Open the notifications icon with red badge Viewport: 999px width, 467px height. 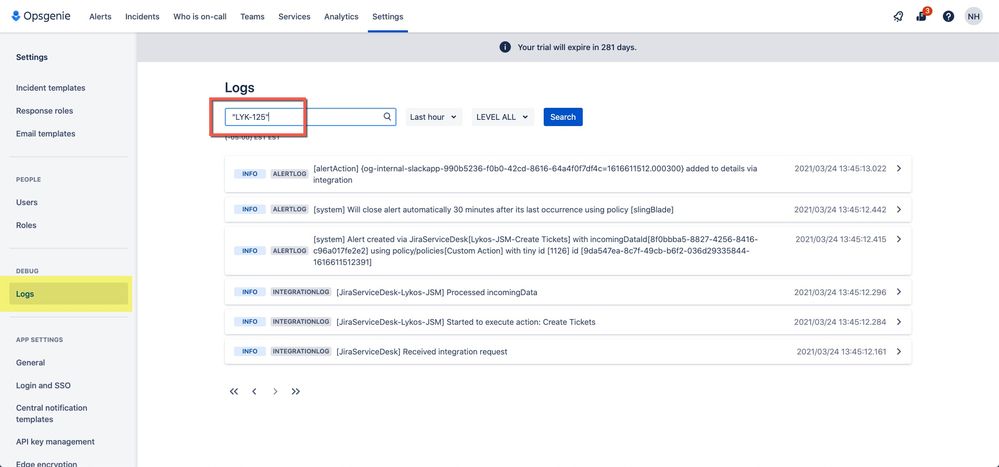pyautogui.click(x=923, y=16)
